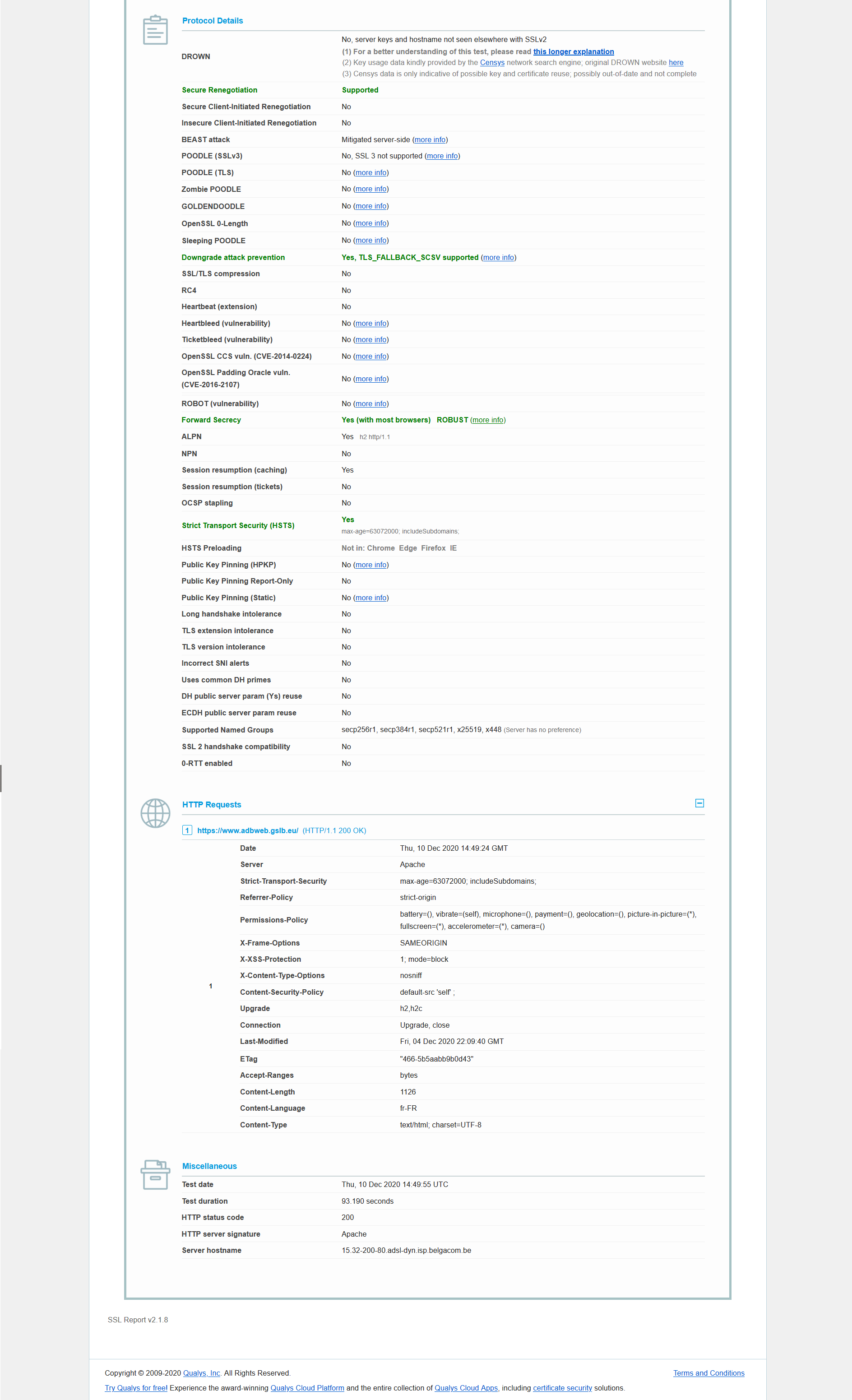Viewport: 852px width, 1400px height.
Task: Open more info for POODLE (SSLv3)
Action: pos(442,156)
